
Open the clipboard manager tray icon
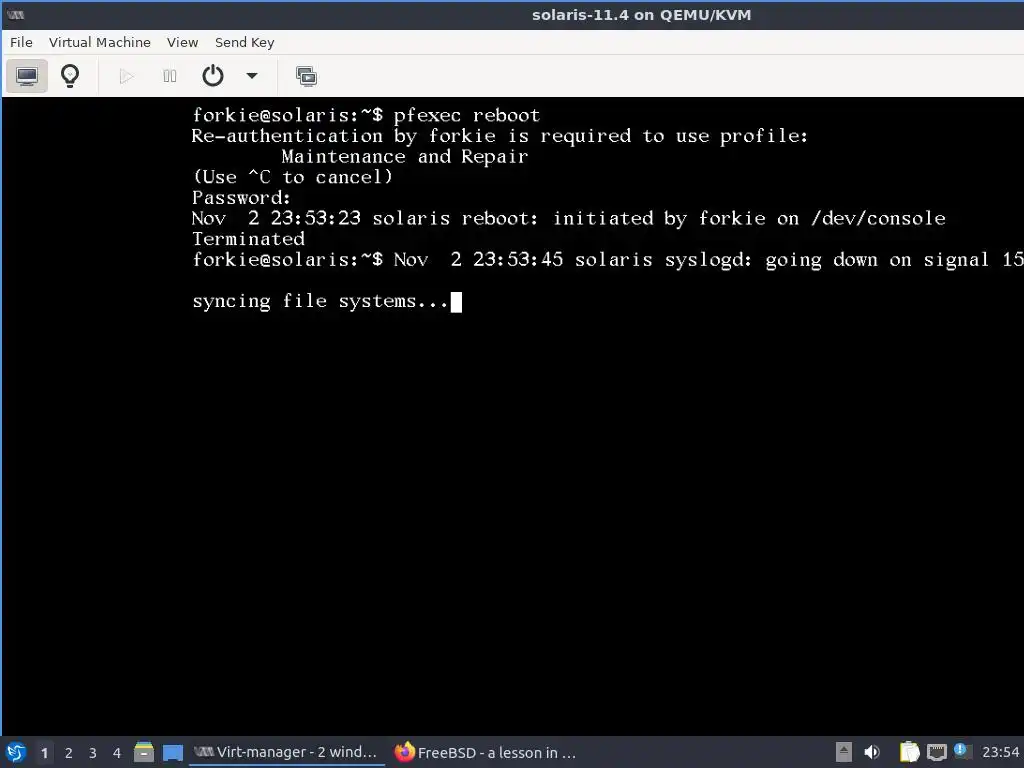pyautogui.click(x=909, y=752)
